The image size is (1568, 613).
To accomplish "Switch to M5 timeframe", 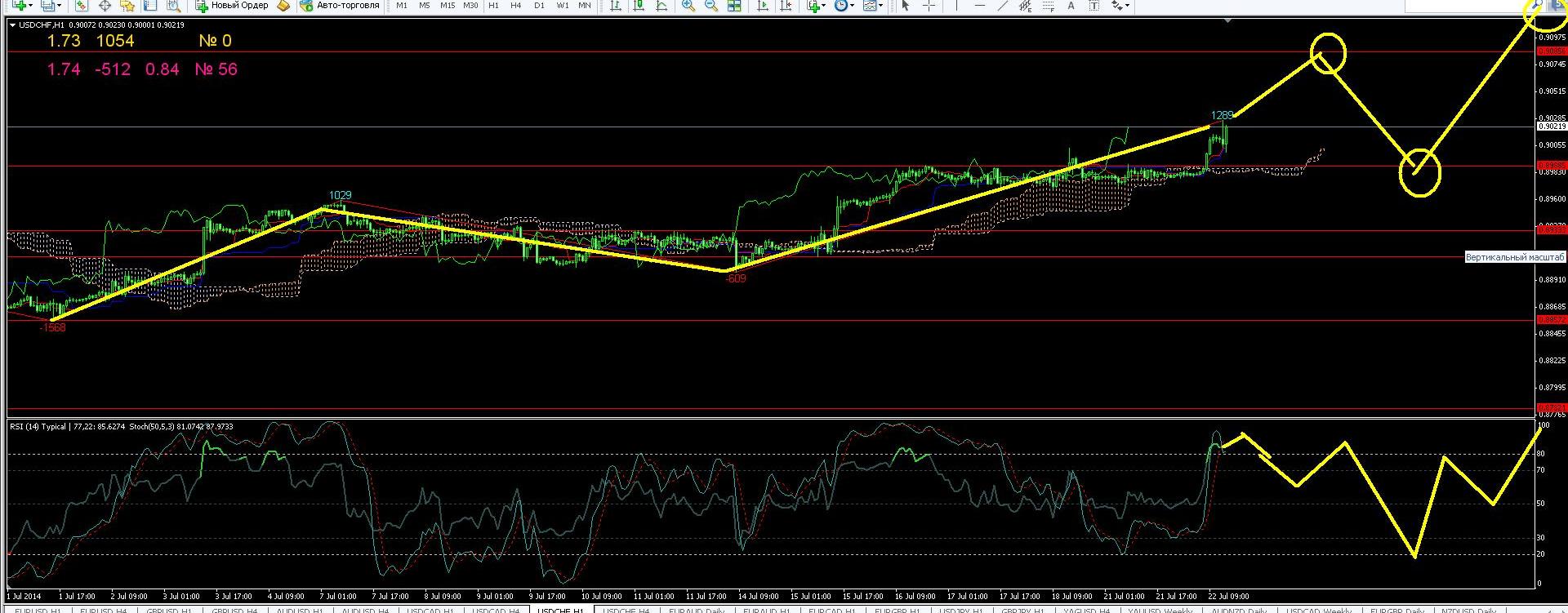I will (425, 6).
